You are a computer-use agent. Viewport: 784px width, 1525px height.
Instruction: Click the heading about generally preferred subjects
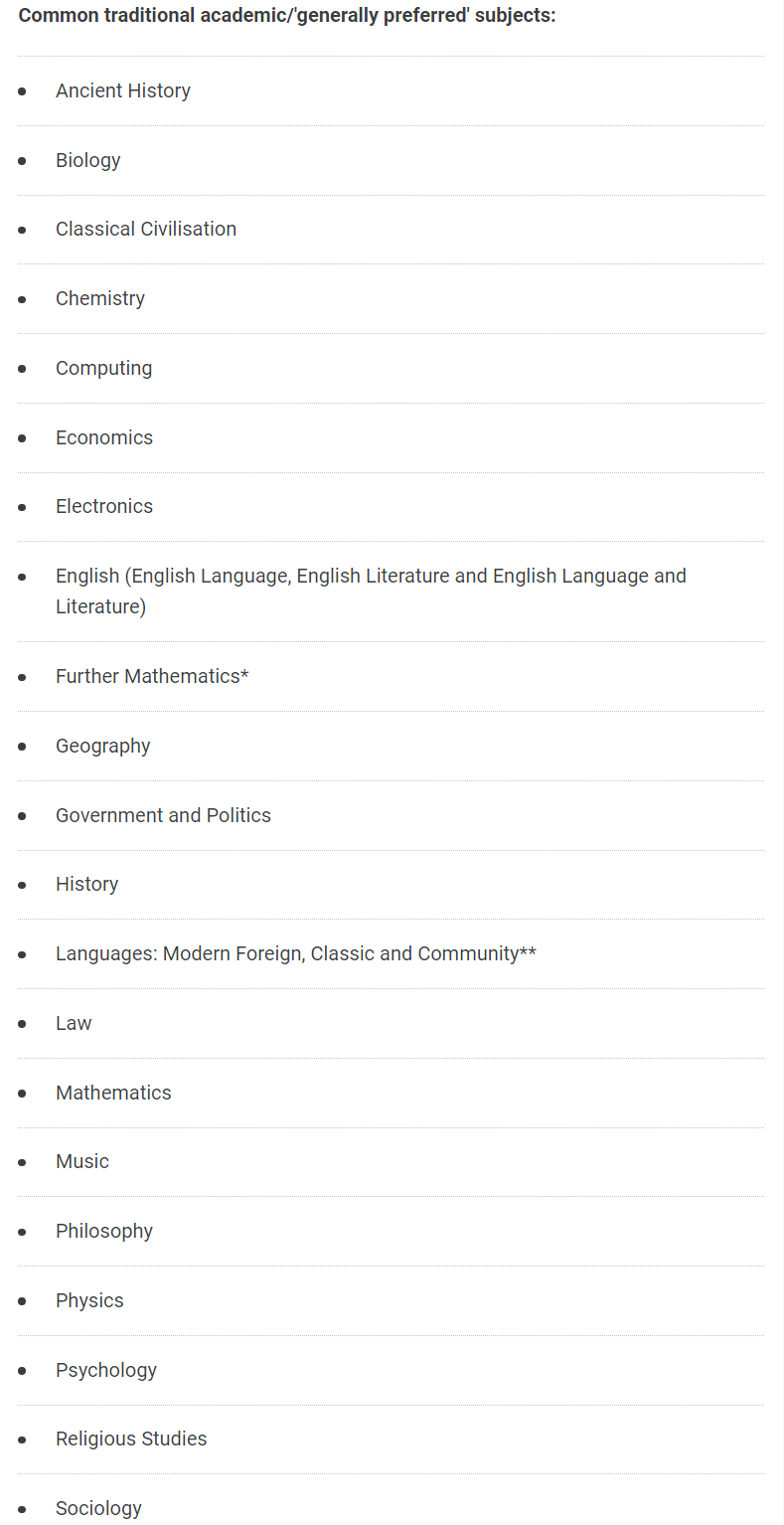287,17
